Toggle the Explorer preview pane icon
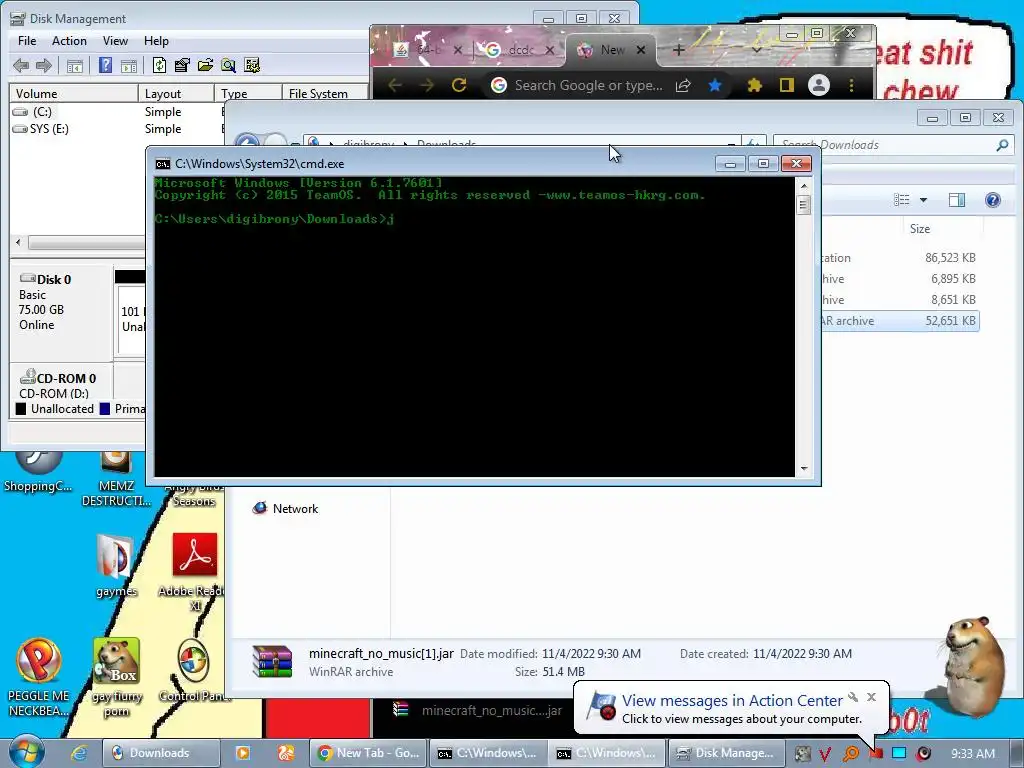This screenshot has width=1024, height=768. tap(957, 200)
